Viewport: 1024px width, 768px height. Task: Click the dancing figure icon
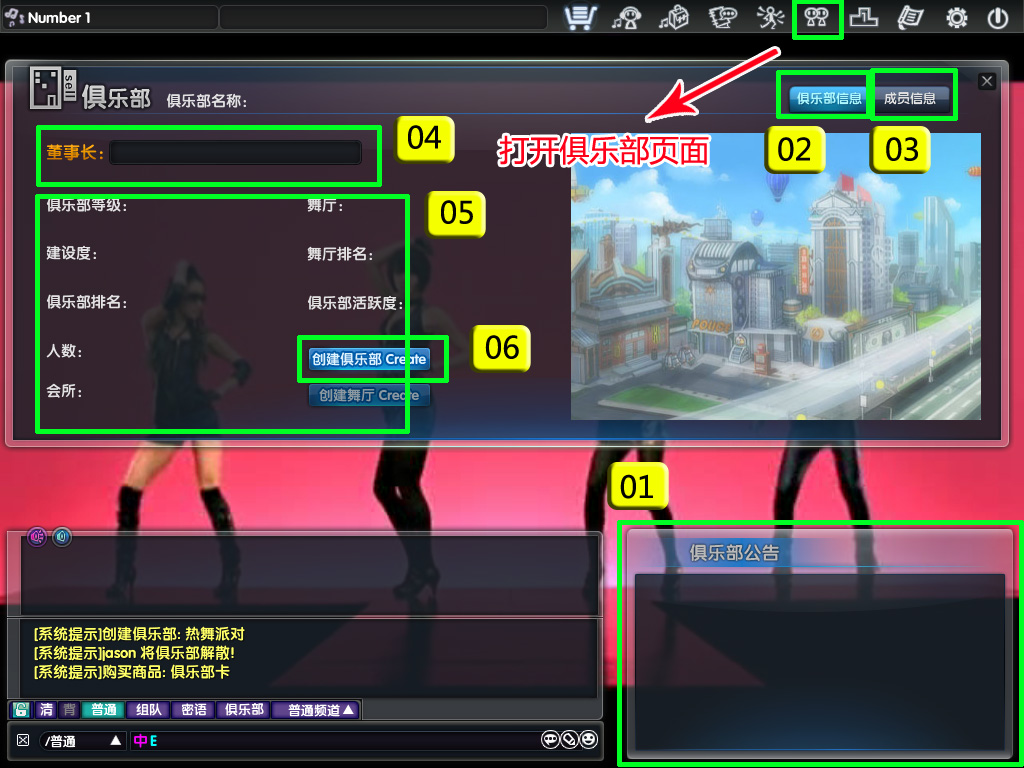770,18
